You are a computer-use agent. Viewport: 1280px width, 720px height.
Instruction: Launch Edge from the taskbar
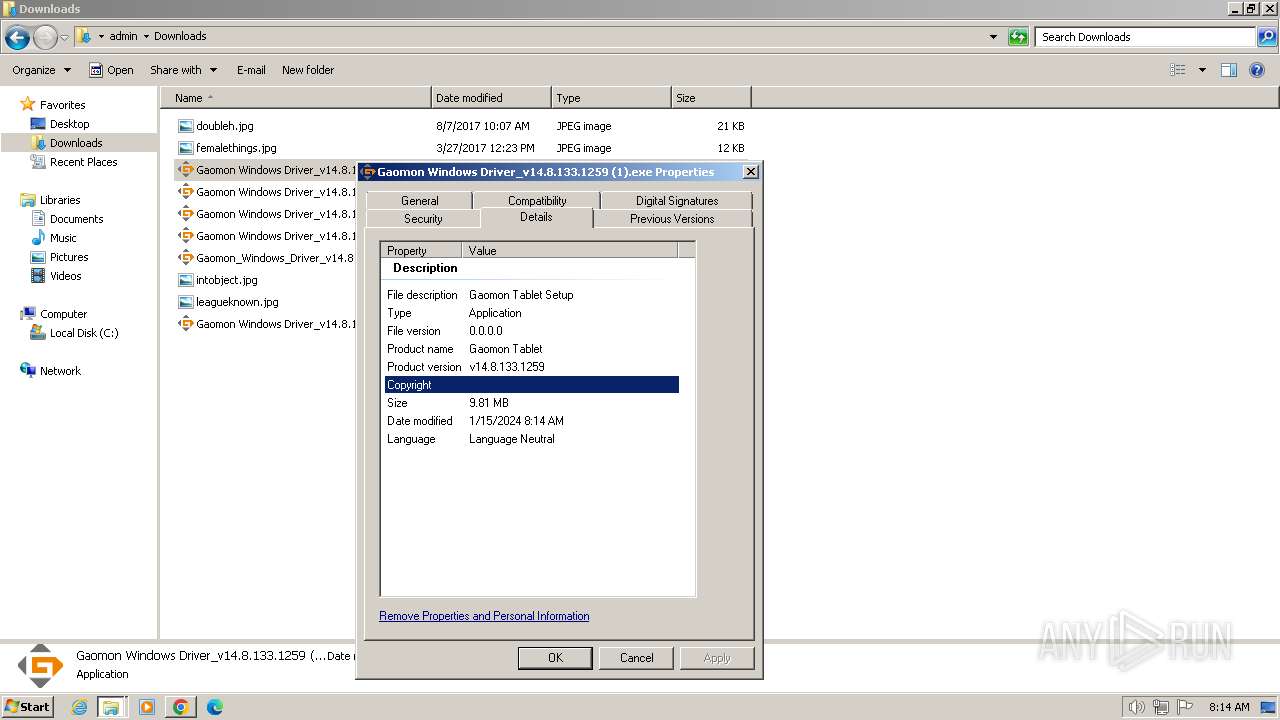pyautogui.click(x=215, y=707)
